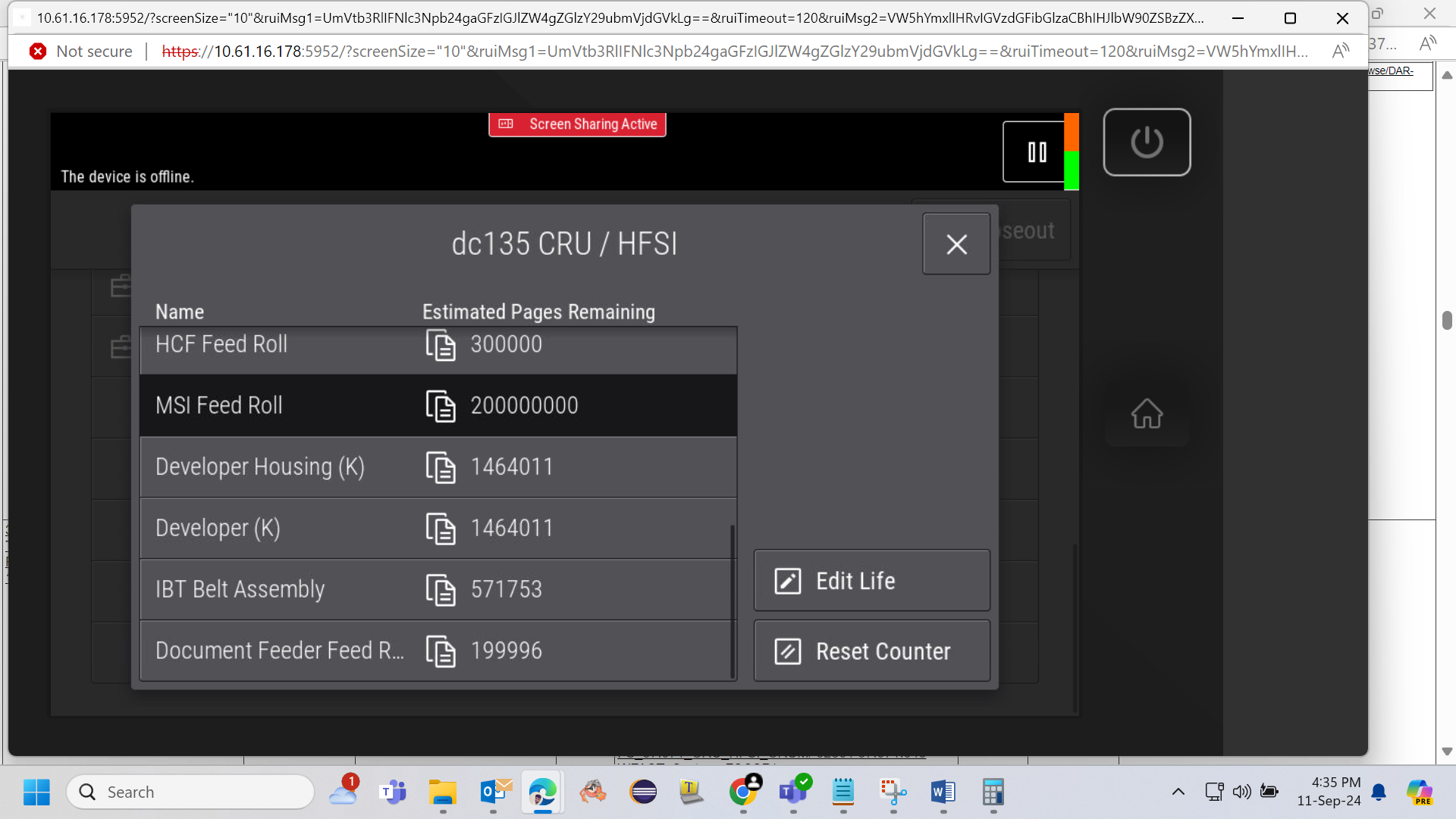Viewport: 1456px width, 819px height.
Task: Open the Windows Start menu
Action: tap(36, 792)
